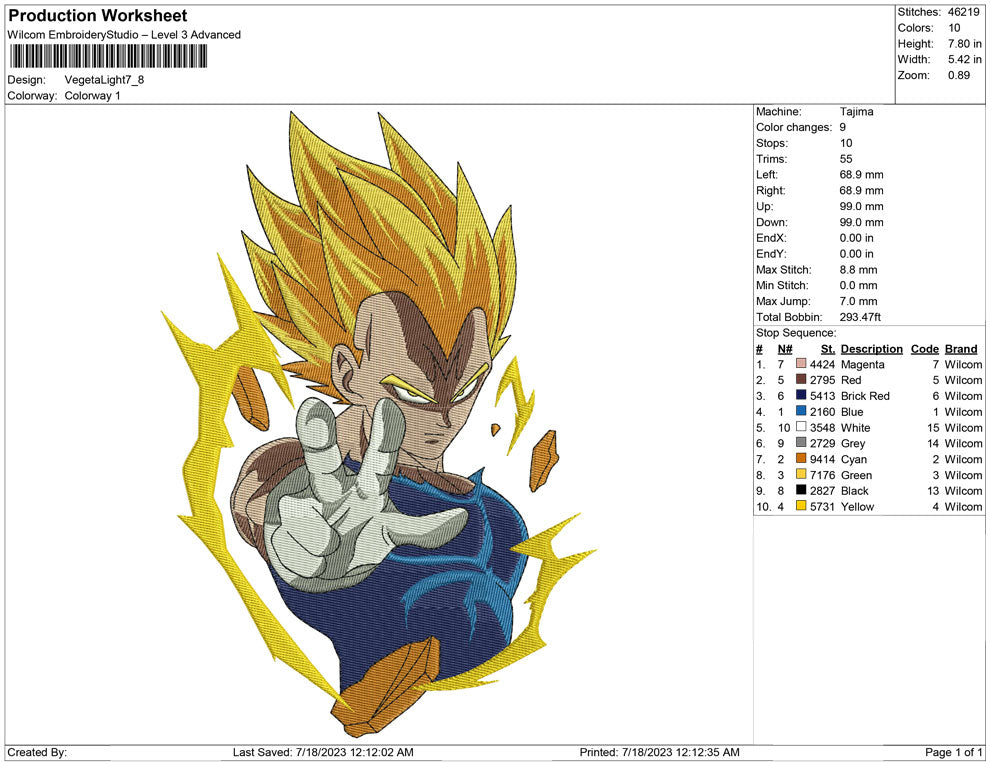Click the St. column header

[826, 348]
